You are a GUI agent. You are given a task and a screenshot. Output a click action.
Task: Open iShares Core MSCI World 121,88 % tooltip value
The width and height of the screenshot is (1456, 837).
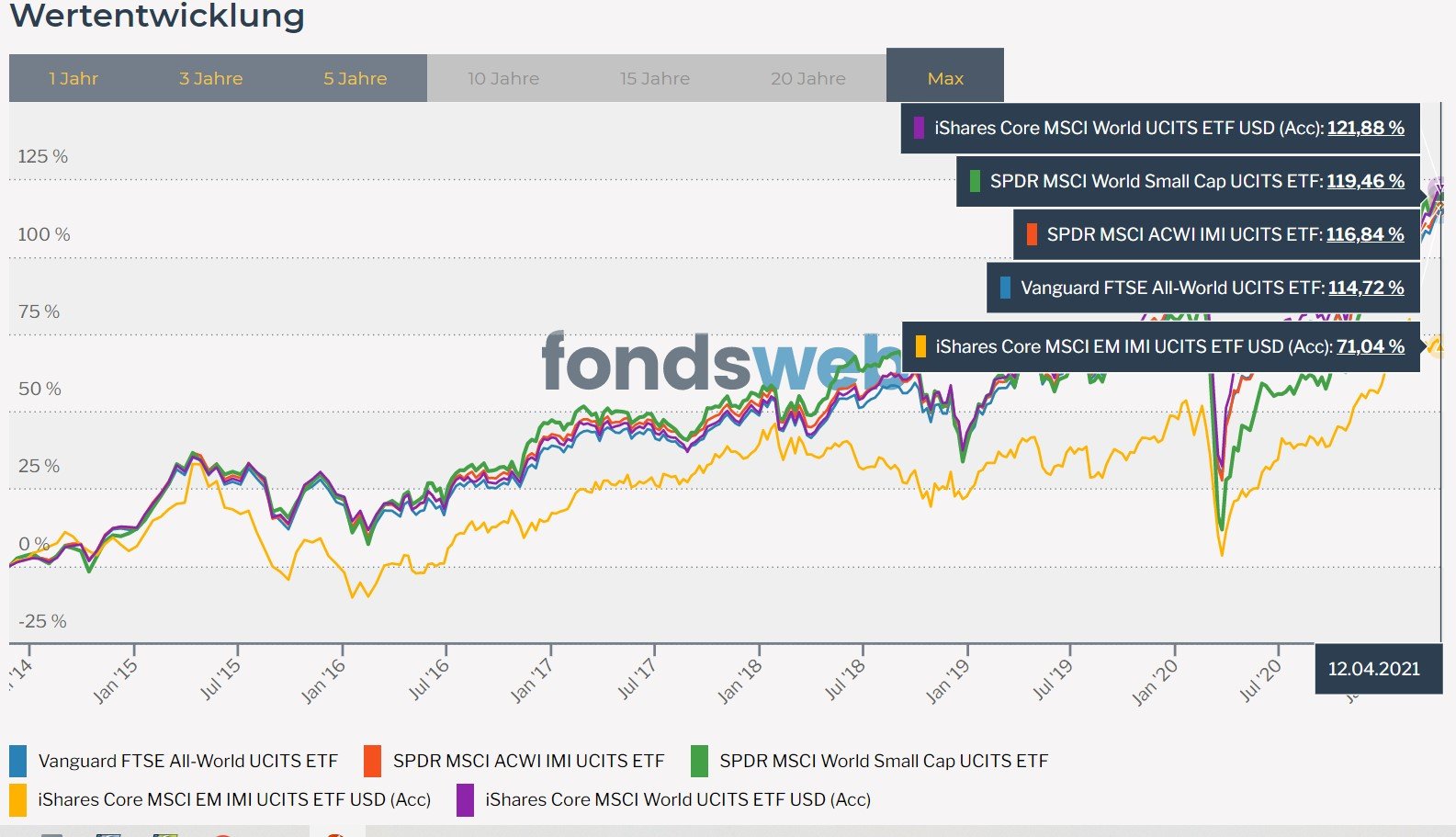(x=1365, y=128)
